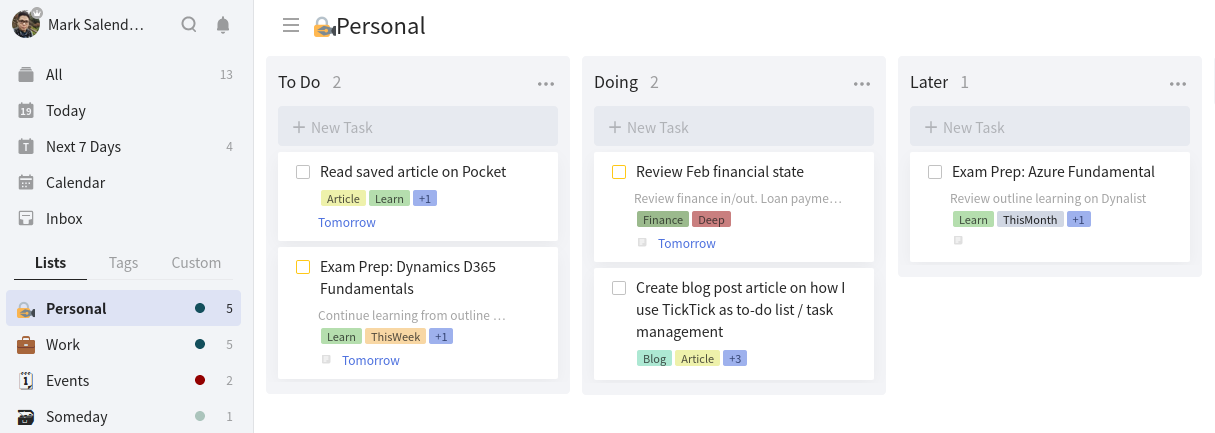This screenshot has width=1215, height=433.
Task: Check off Read saved article on Pocket
Action: coord(303,172)
